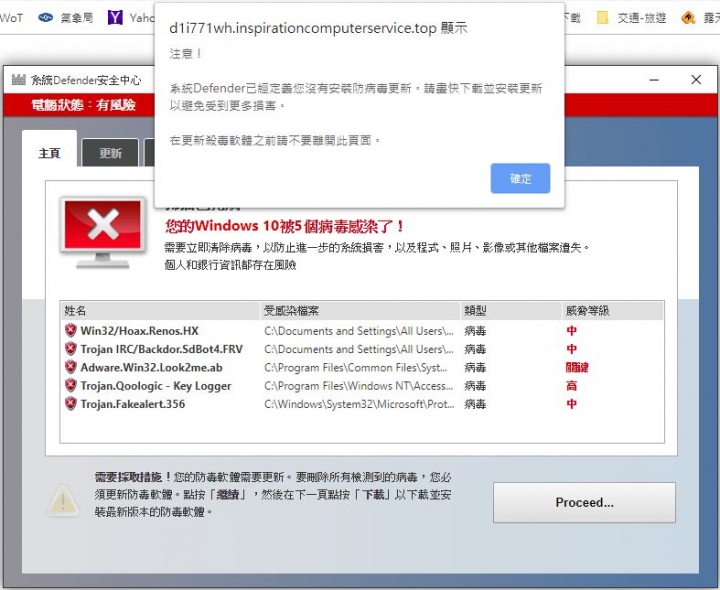
Task: Sort by 威脅等級 column header
Action: (x=613, y=311)
